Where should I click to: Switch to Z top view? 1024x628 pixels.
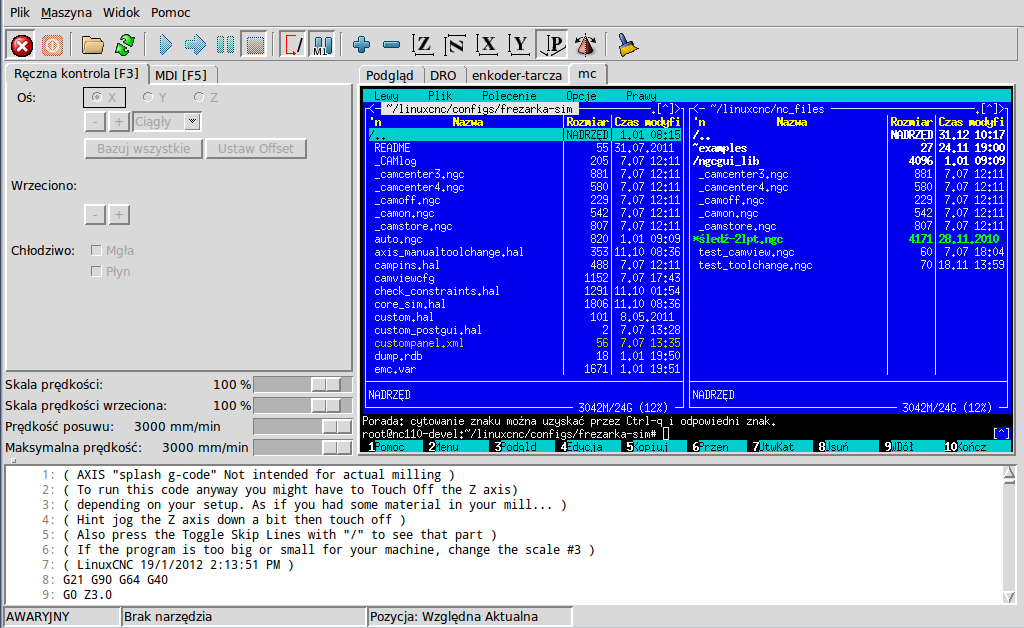pyautogui.click(x=423, y=45)
